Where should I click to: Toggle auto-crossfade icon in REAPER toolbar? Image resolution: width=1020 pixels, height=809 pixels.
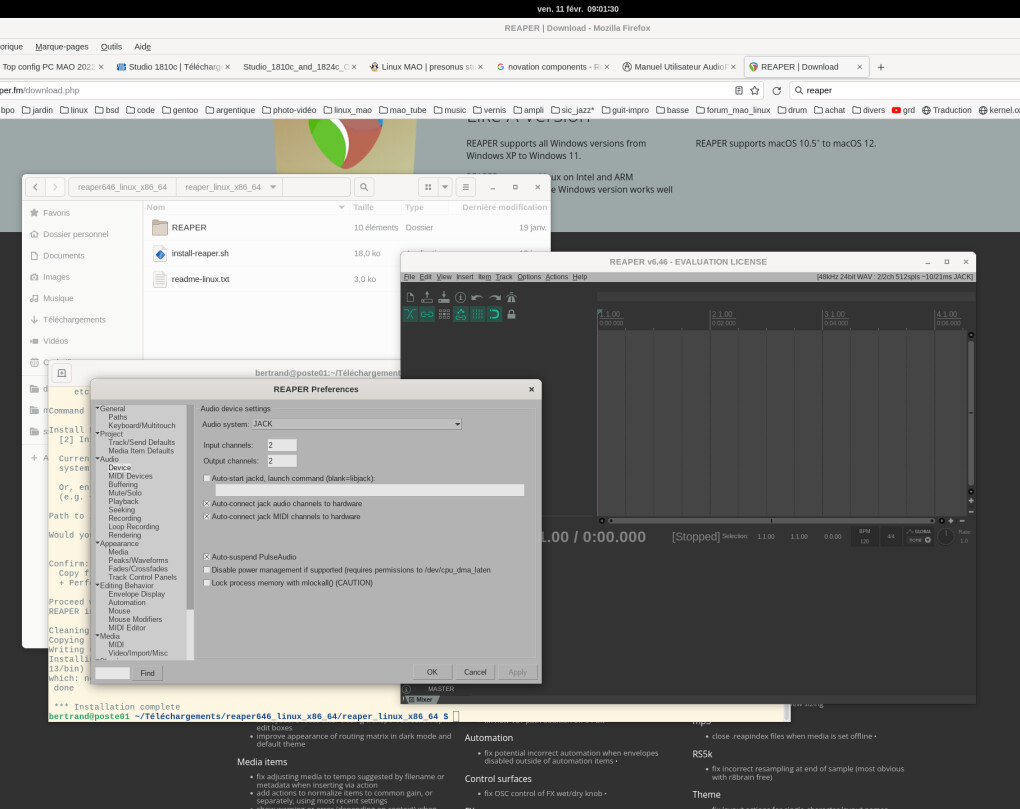coord(410,315)
